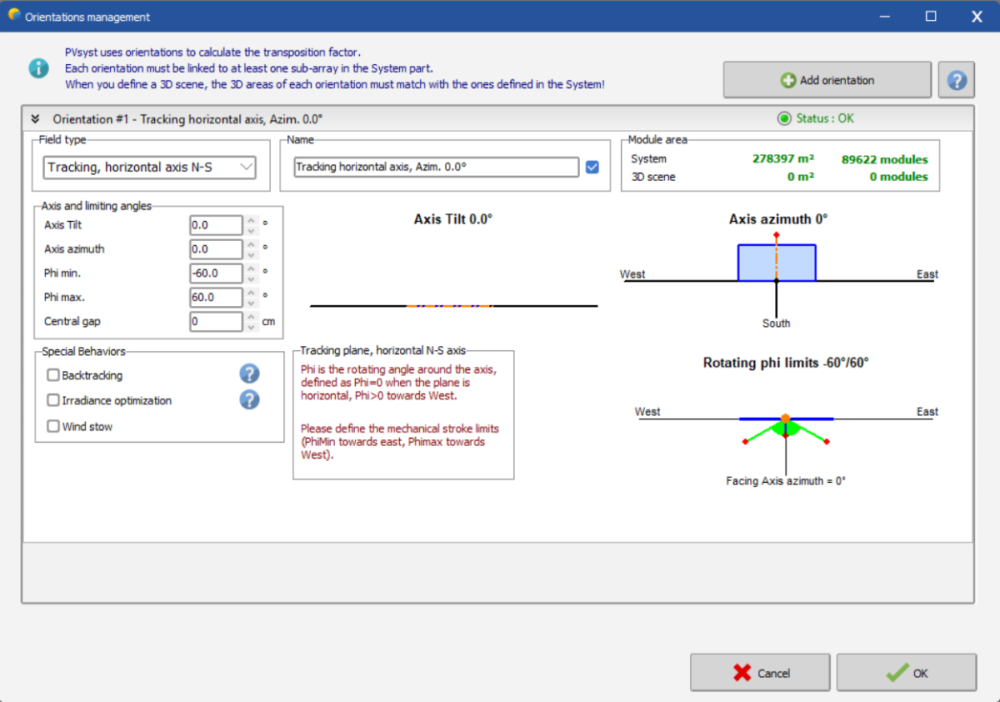Confirm with the OK button
This screenshot has height=702, width=1000.
(x=906, y=673)
